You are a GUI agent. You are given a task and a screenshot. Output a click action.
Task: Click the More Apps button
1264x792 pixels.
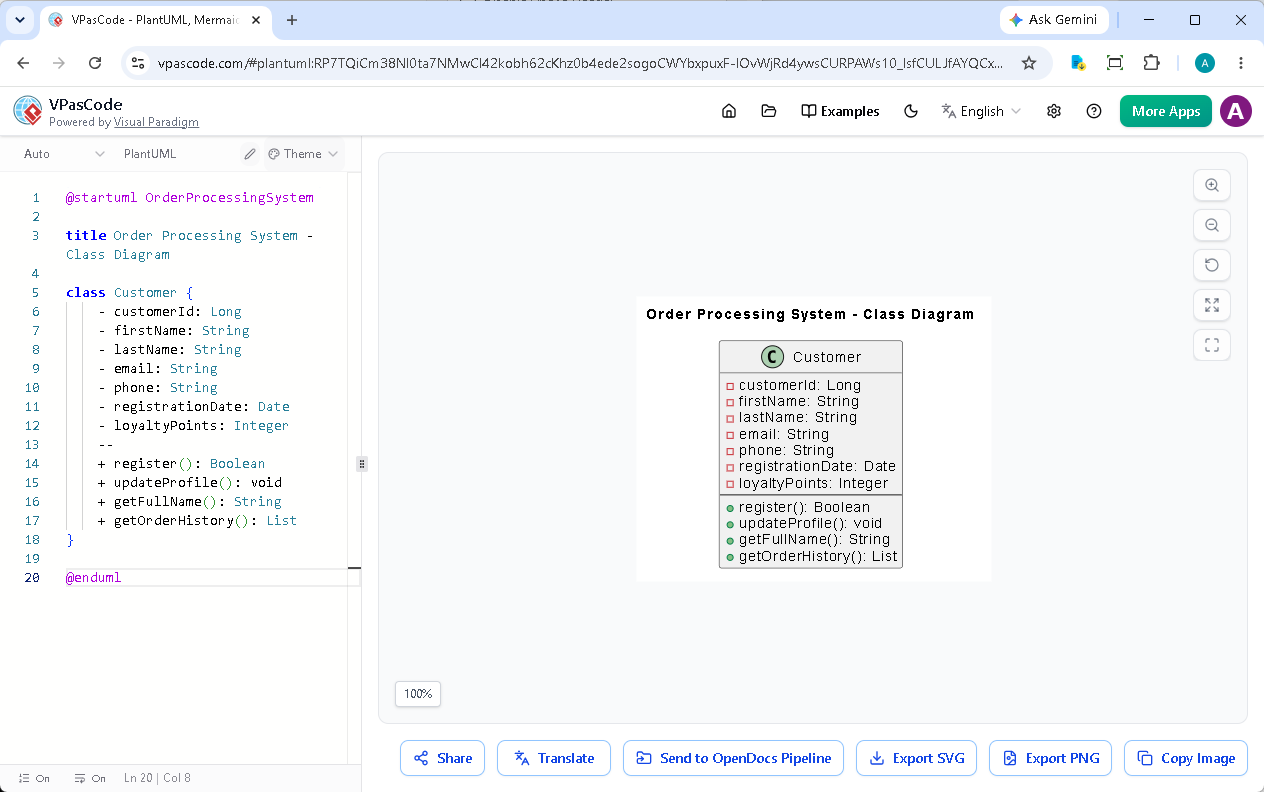point(1166,111)
